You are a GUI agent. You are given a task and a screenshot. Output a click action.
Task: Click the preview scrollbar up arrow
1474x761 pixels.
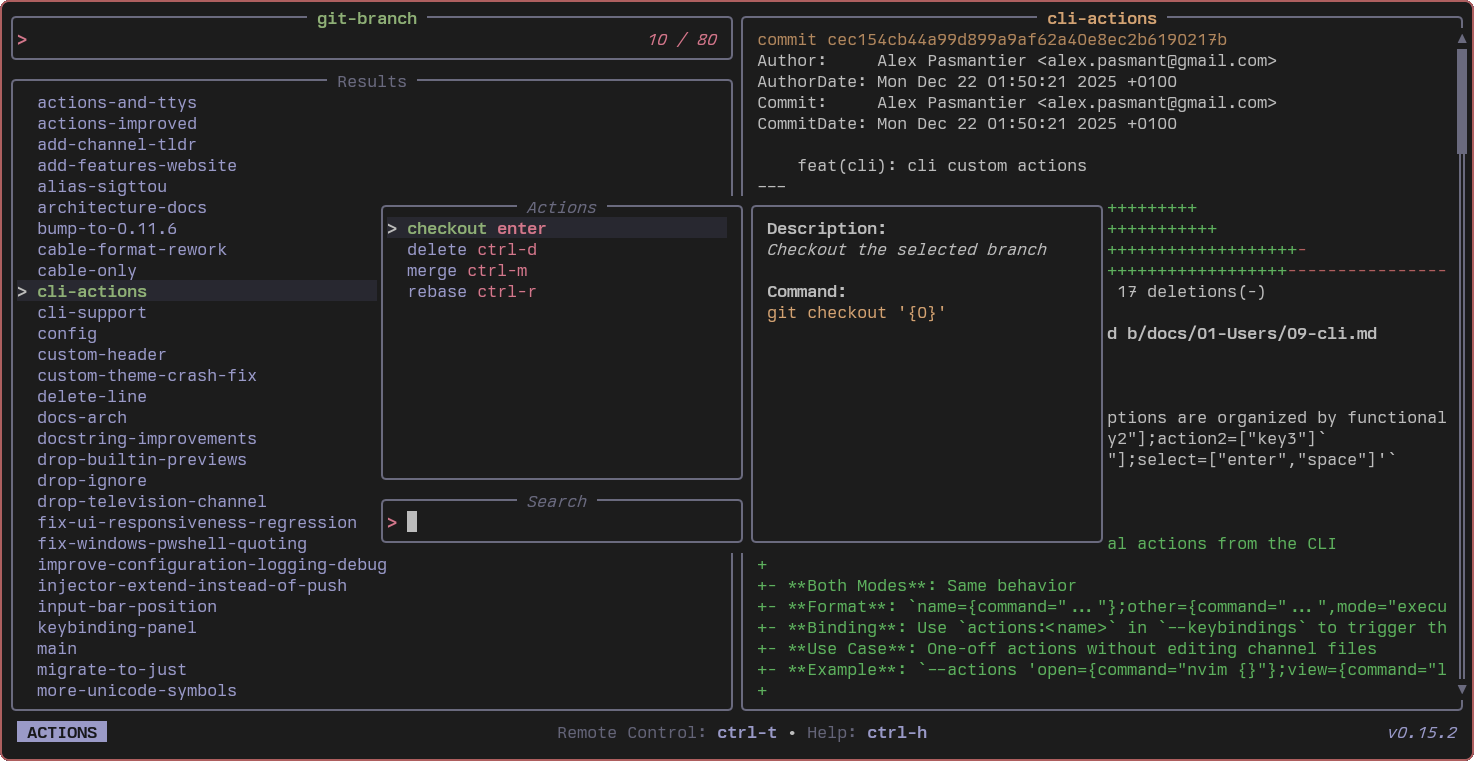click(x=1462, y=39)
